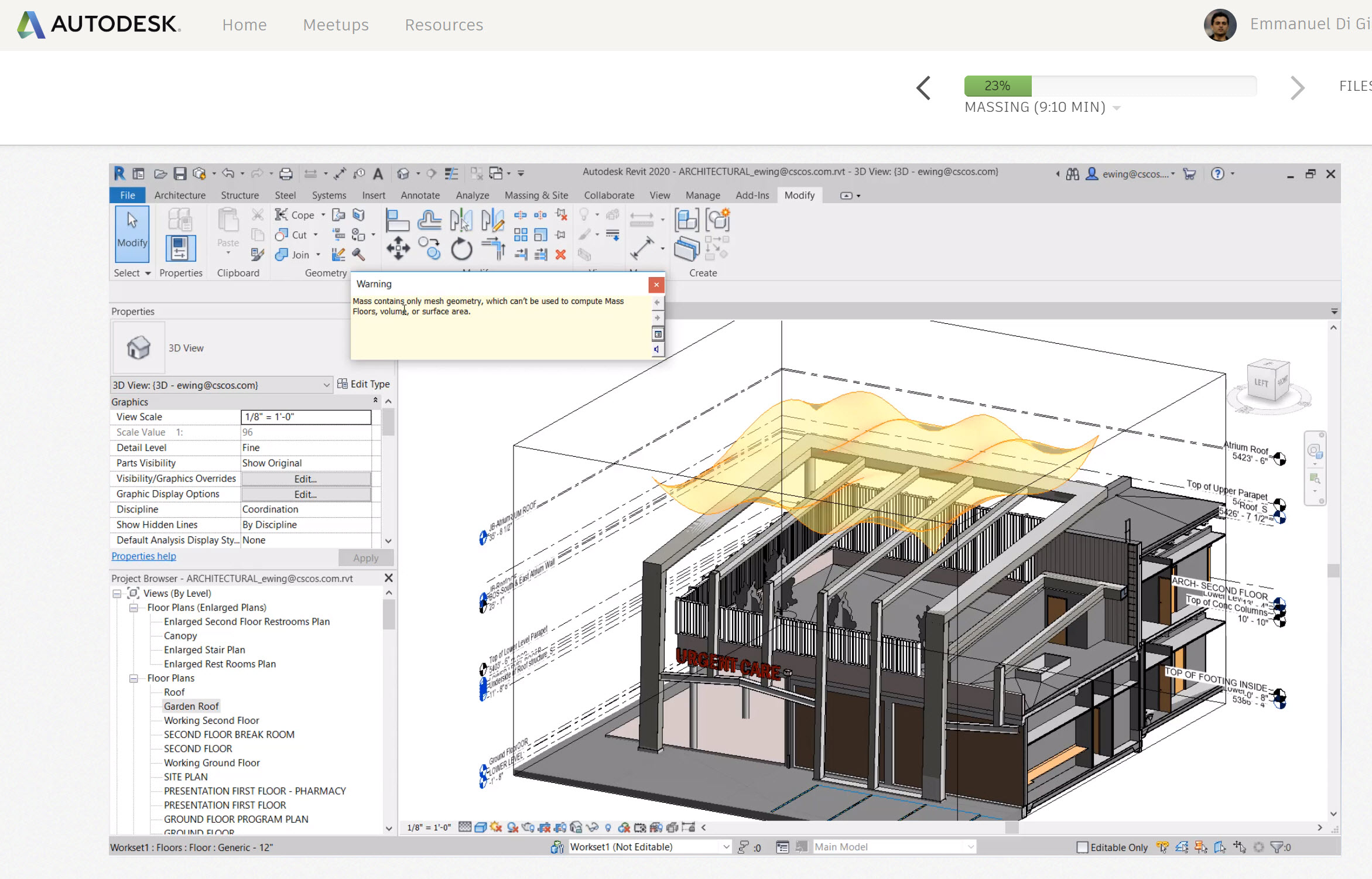Switch to the Architecture ribbon tab
This screenshot has height=879, width=1372.
pos(180,195)
